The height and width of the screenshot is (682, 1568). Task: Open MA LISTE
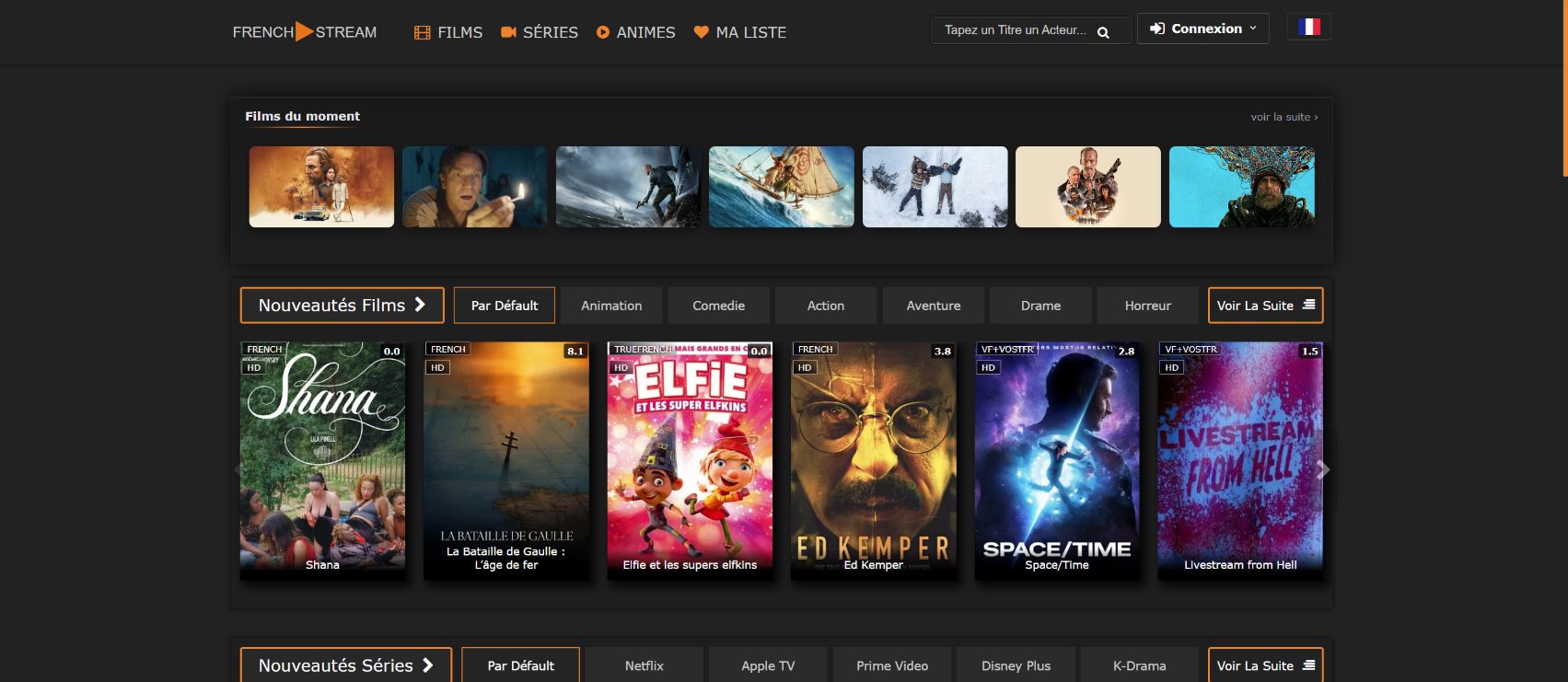pyautogui.click(x=740, y=32)
